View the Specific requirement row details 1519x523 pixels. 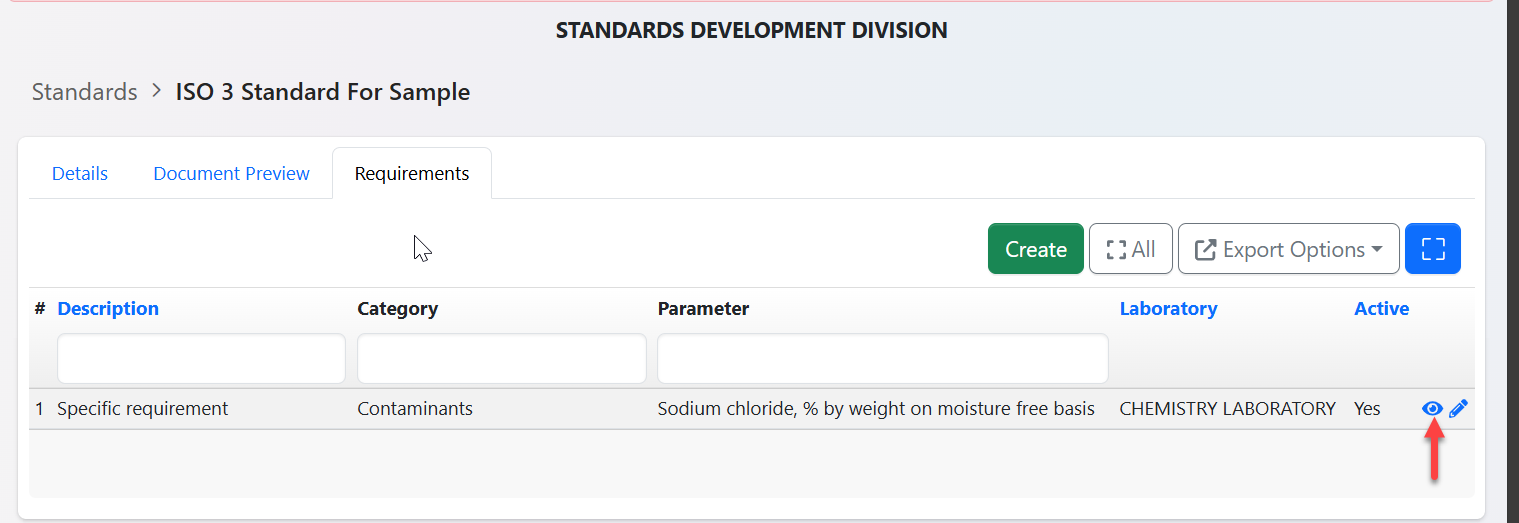(x=1432, y=408)
